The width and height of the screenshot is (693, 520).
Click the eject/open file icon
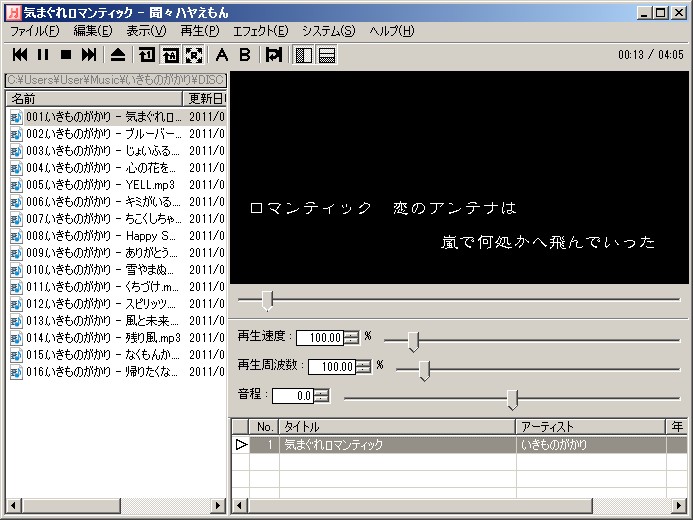tap(118, 54)
